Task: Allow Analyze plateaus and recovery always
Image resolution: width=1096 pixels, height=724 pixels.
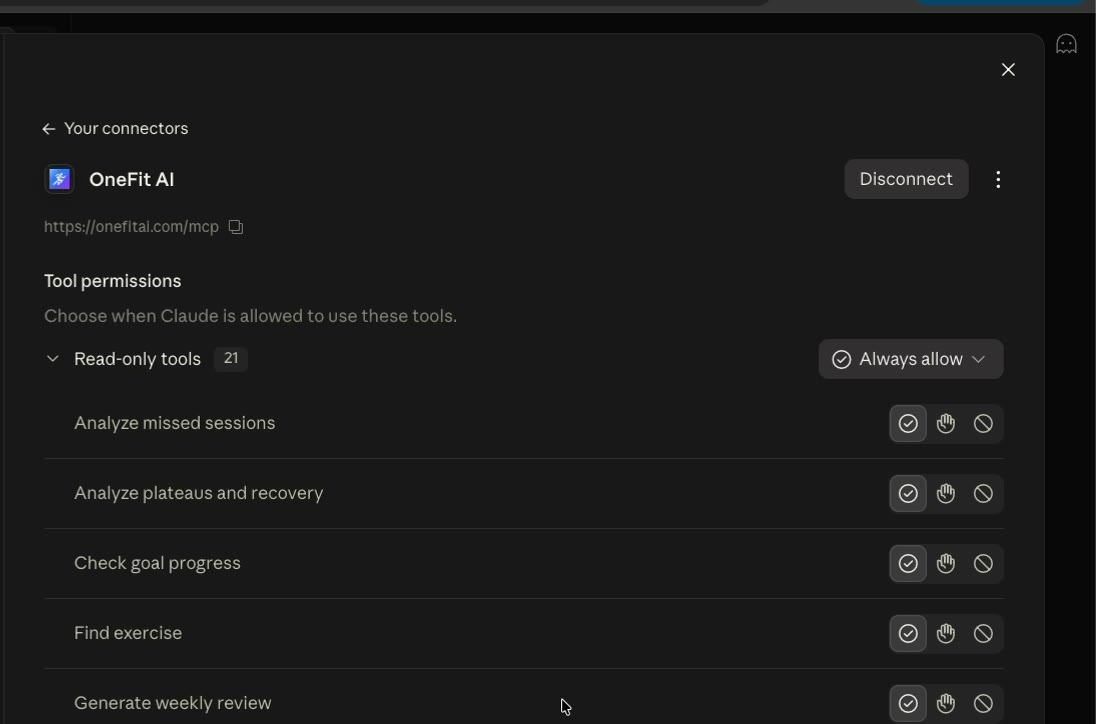Action: [x=908, y=493]
